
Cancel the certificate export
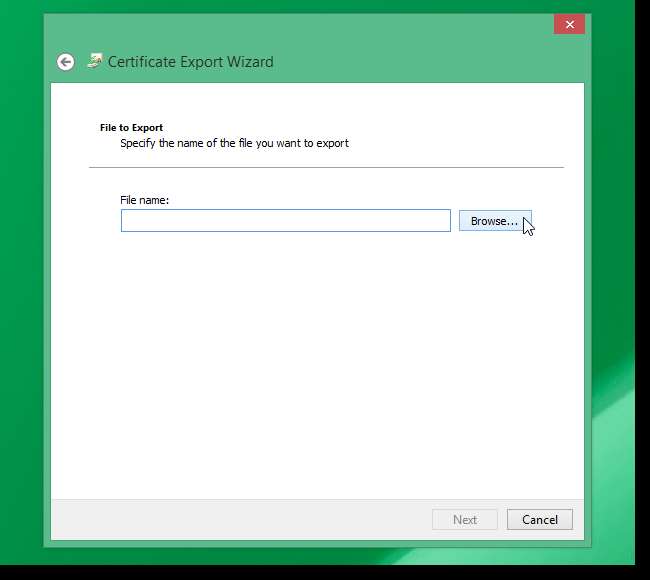coord(540,519)
